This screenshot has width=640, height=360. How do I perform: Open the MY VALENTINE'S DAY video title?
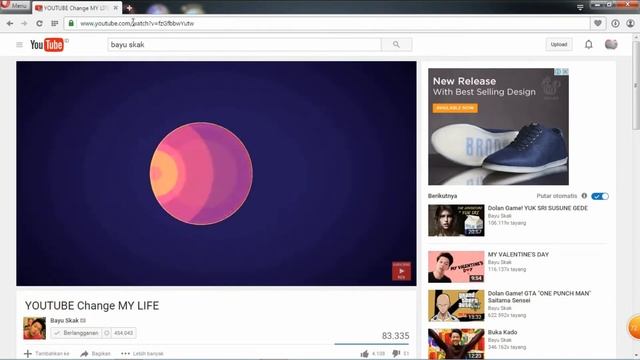tap(518, 255)
